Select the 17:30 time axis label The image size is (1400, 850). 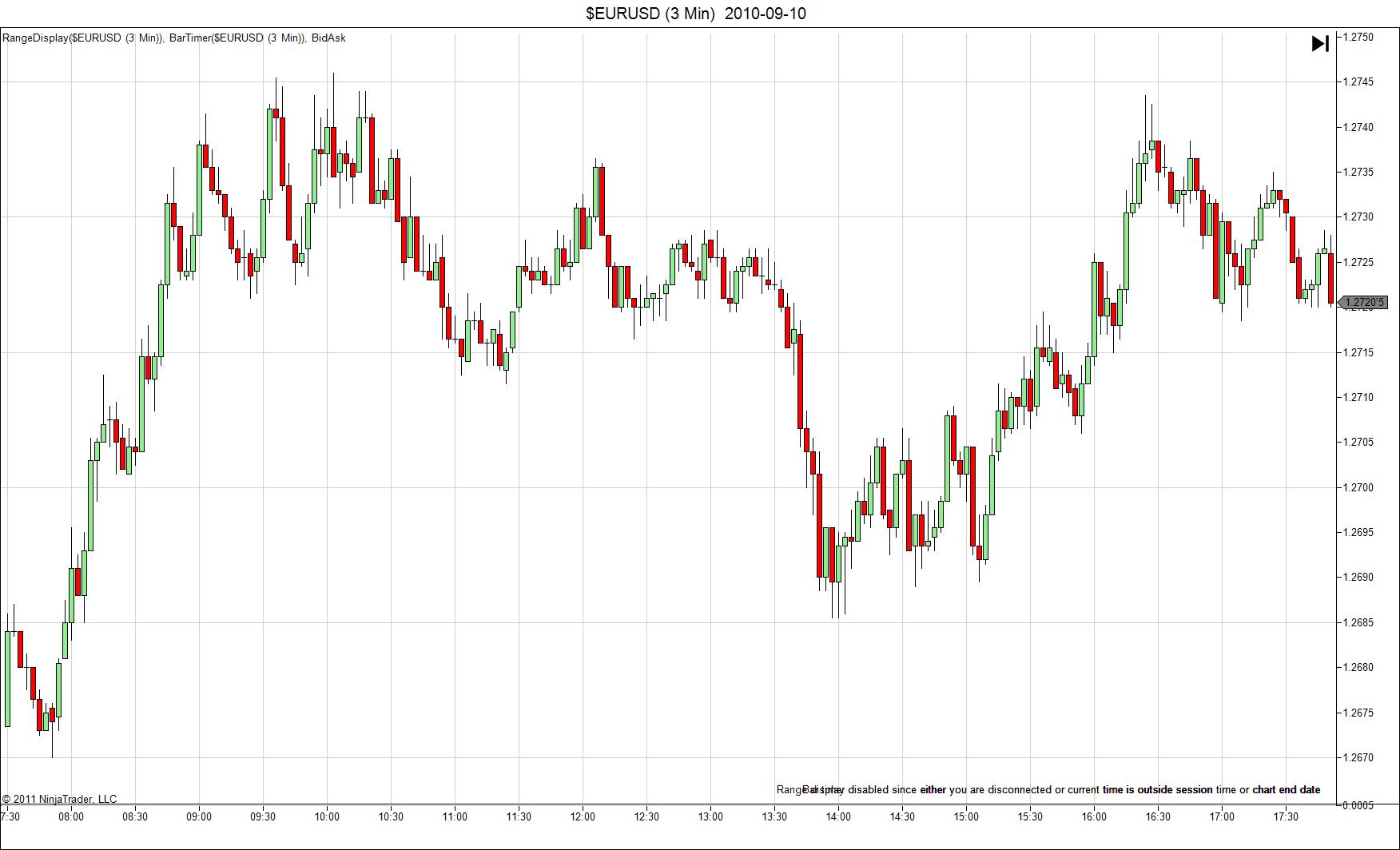point(1286,816)
